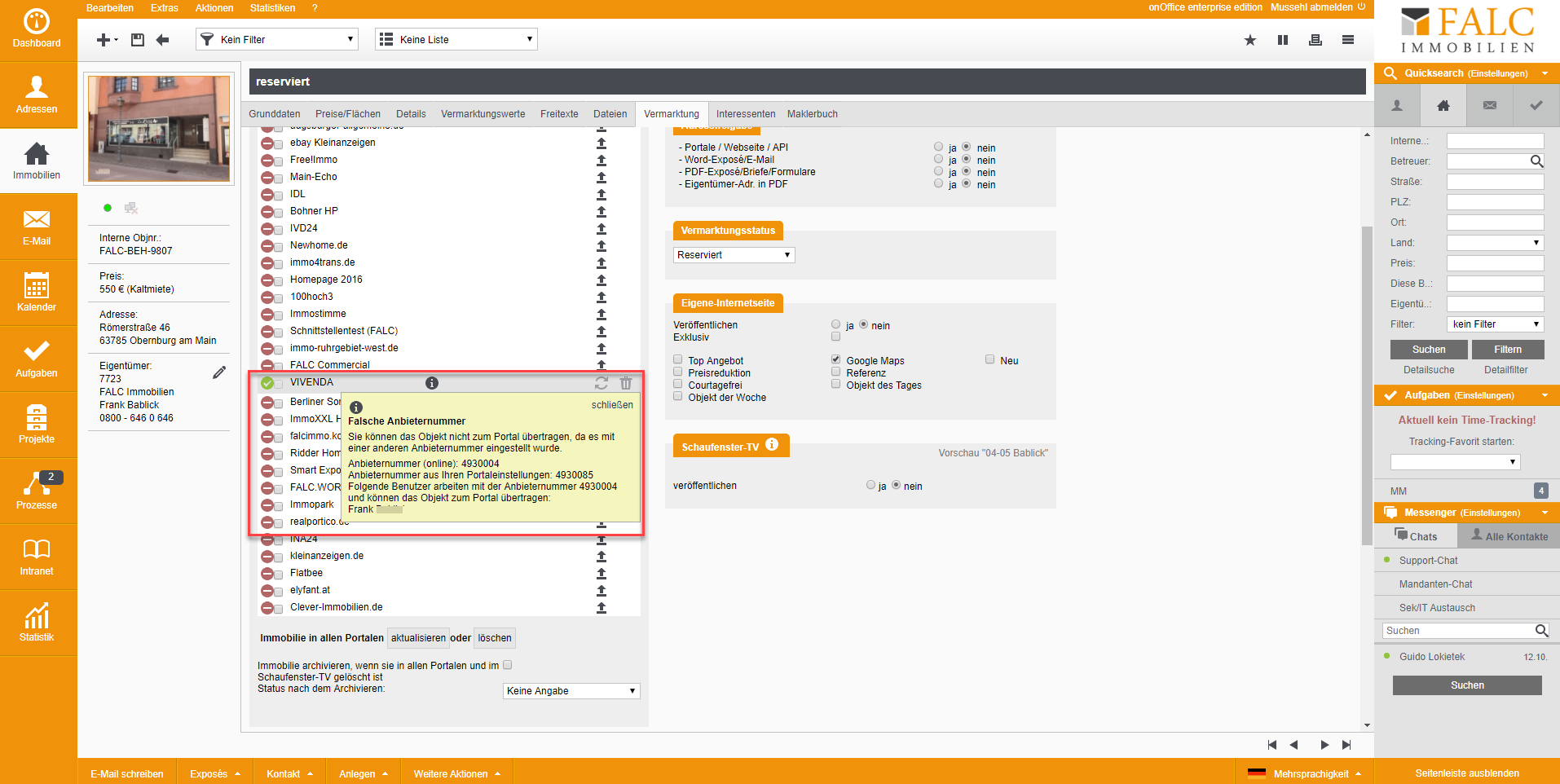
Task: Expand the Kein Filter dropdown
Action: click(277, 39)
